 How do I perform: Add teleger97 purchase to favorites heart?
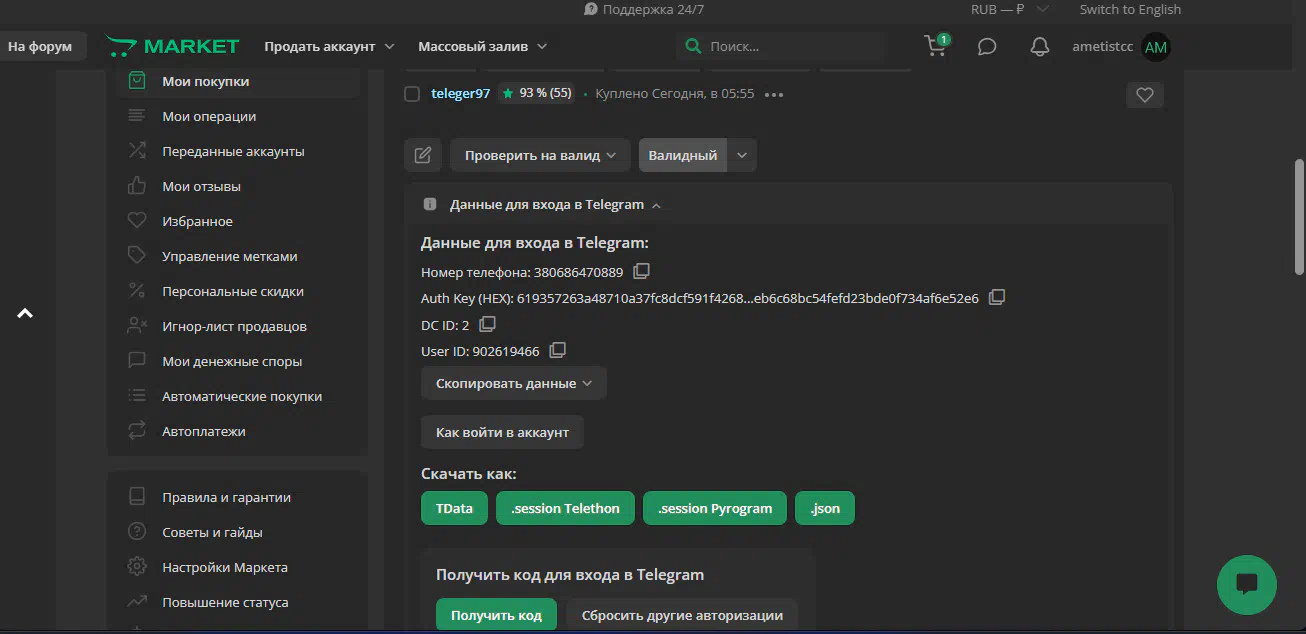pos(1145,95)
